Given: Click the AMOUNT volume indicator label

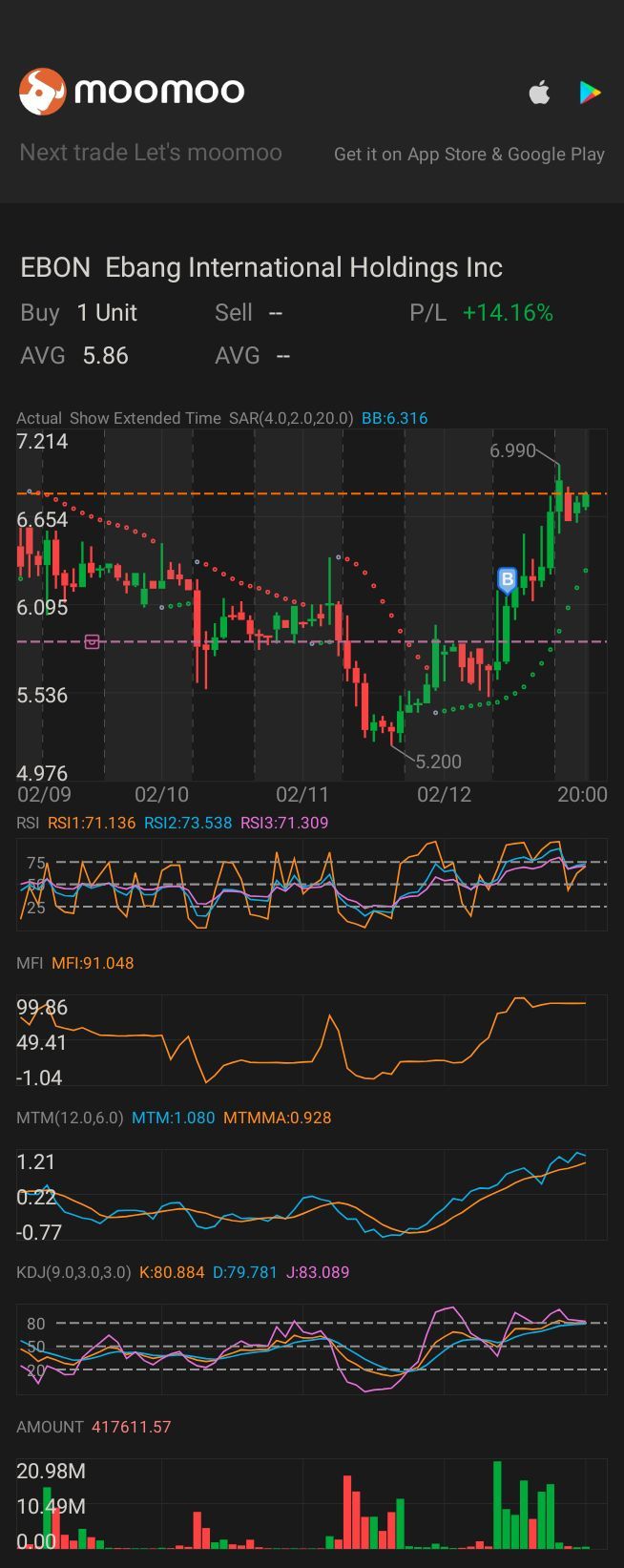Looking at the screenshot, I should pyautogui.click(x=50, y=1427).
